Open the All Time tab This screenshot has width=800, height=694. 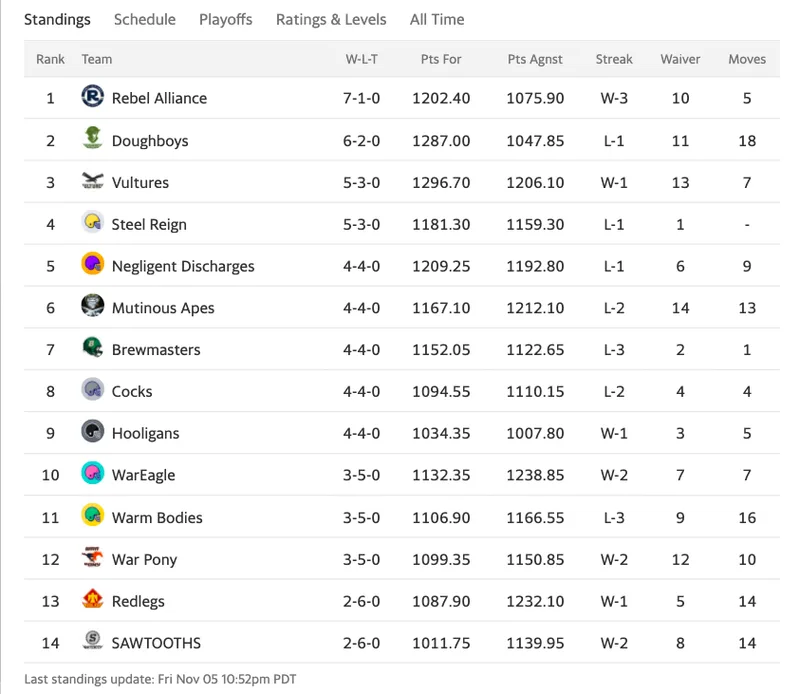click(437, 19)
